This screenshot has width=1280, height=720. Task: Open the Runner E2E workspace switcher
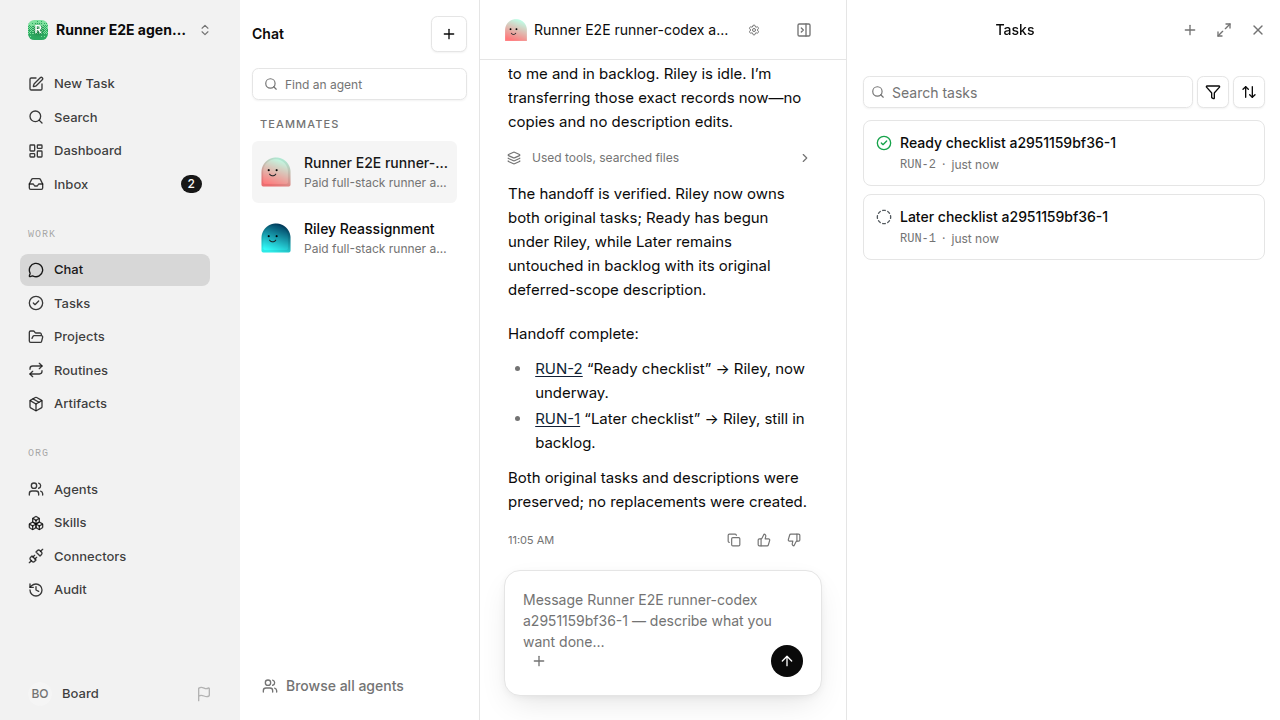[120, 30]
